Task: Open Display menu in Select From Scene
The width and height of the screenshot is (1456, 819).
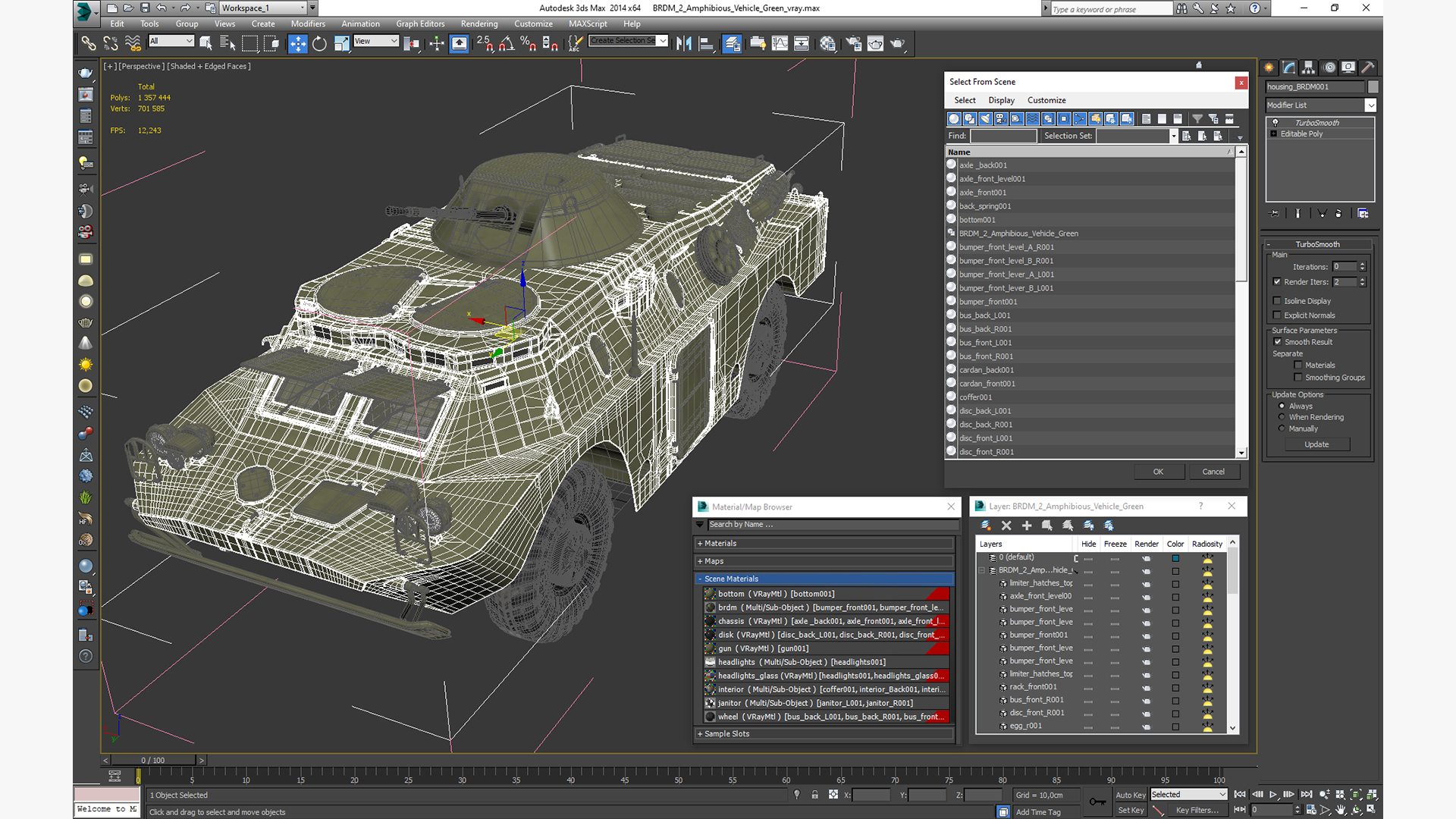Action: [x=1001, y=100]
